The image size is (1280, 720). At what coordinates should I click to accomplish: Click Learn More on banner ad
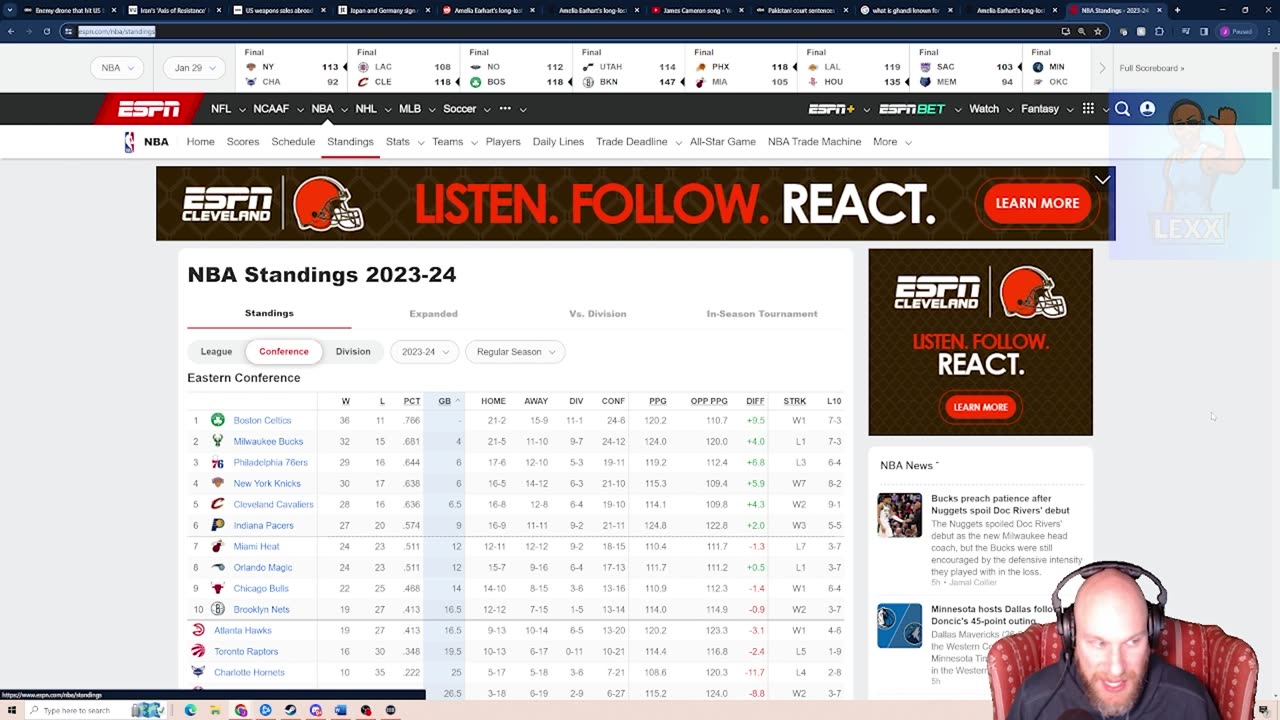point(1037,203)
